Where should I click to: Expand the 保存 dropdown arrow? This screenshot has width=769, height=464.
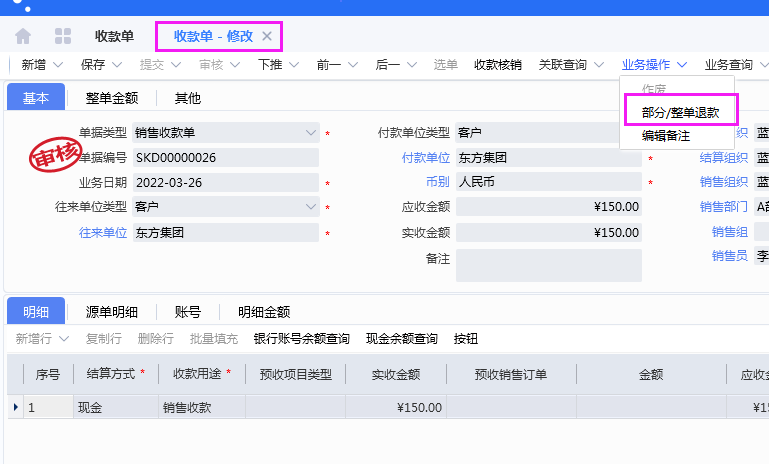click(x=116, y=65)
